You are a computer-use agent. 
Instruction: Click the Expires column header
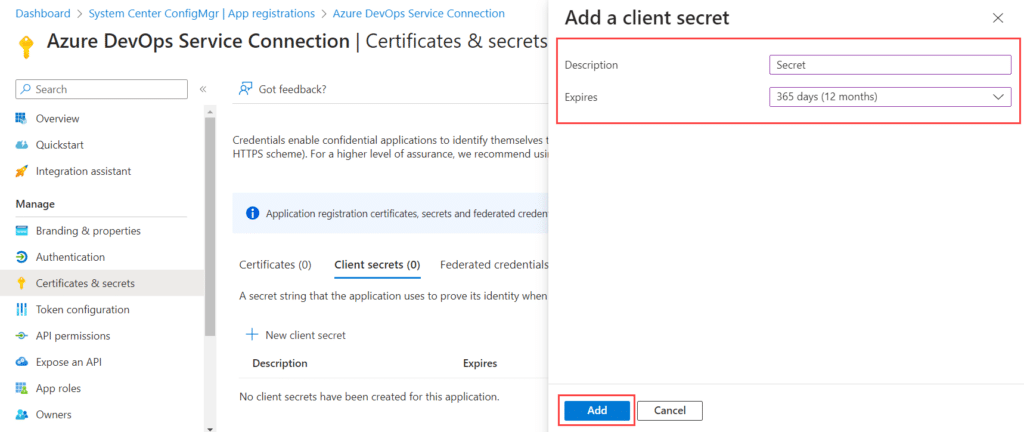pos(480,363)
